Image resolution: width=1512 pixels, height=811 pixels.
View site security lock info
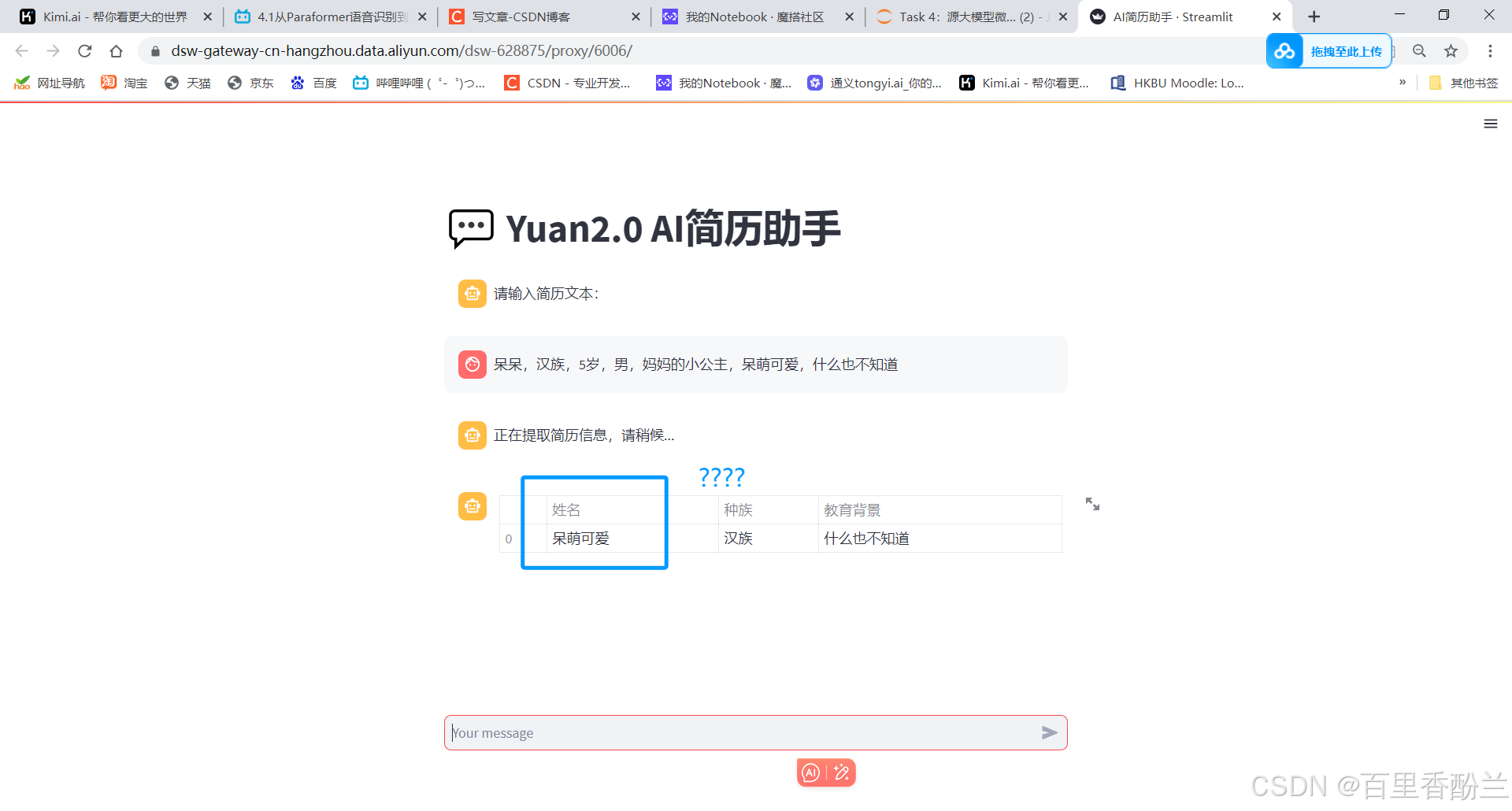(155, 51)
